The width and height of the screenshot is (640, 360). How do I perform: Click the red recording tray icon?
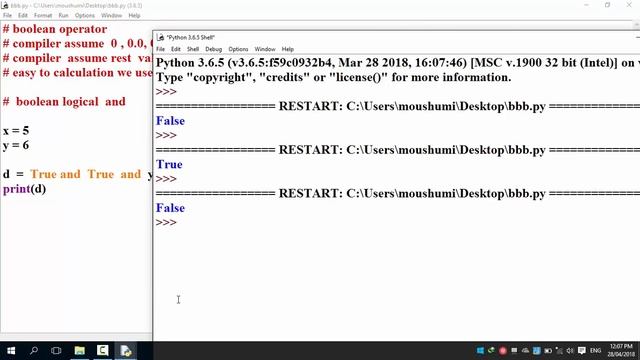point(502,351)
